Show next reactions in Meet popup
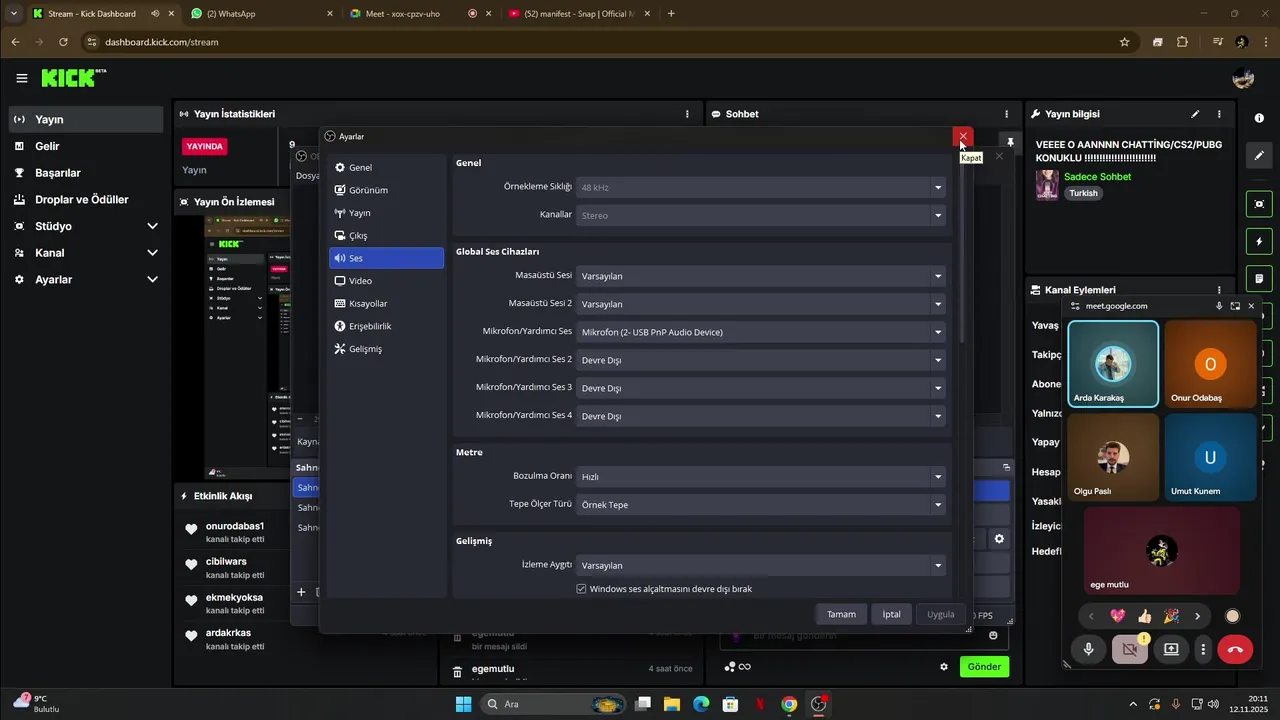The image size is (1280, 720). (x=1197, y=616)
